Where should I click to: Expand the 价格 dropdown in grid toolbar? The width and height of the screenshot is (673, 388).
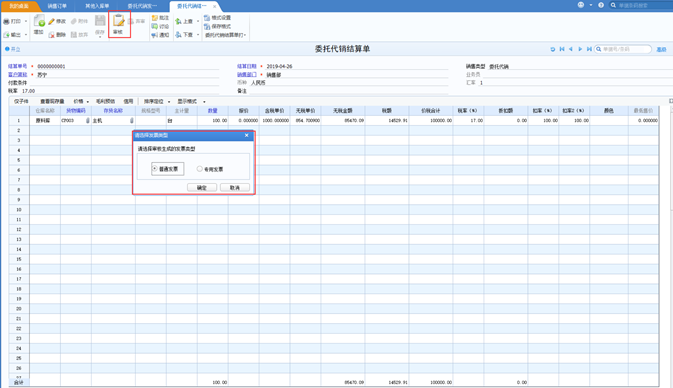(x=88, y=102)
